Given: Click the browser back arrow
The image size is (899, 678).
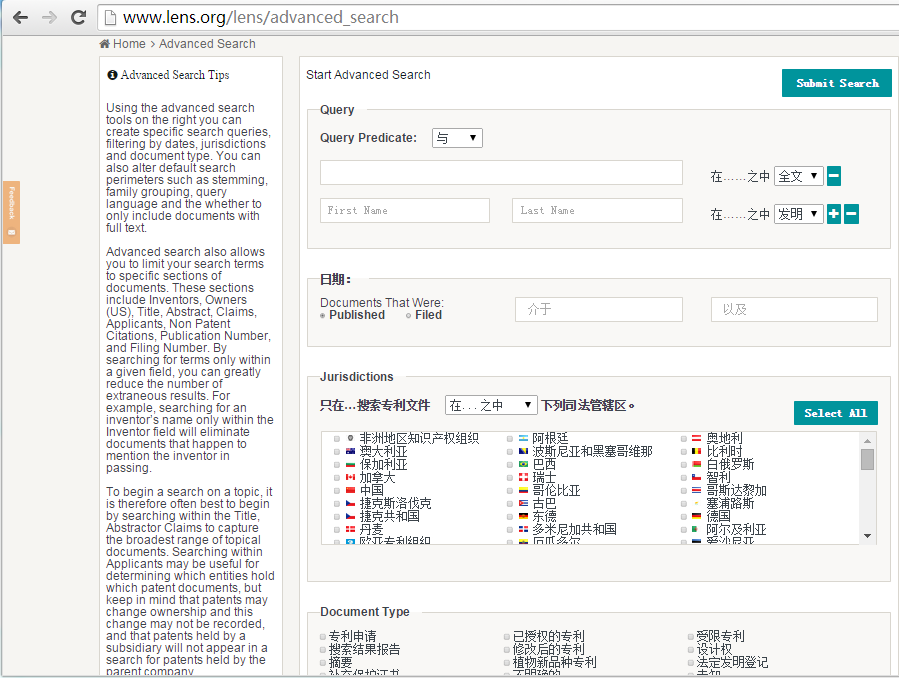Looking at the screenshot, I should [21, 18].
